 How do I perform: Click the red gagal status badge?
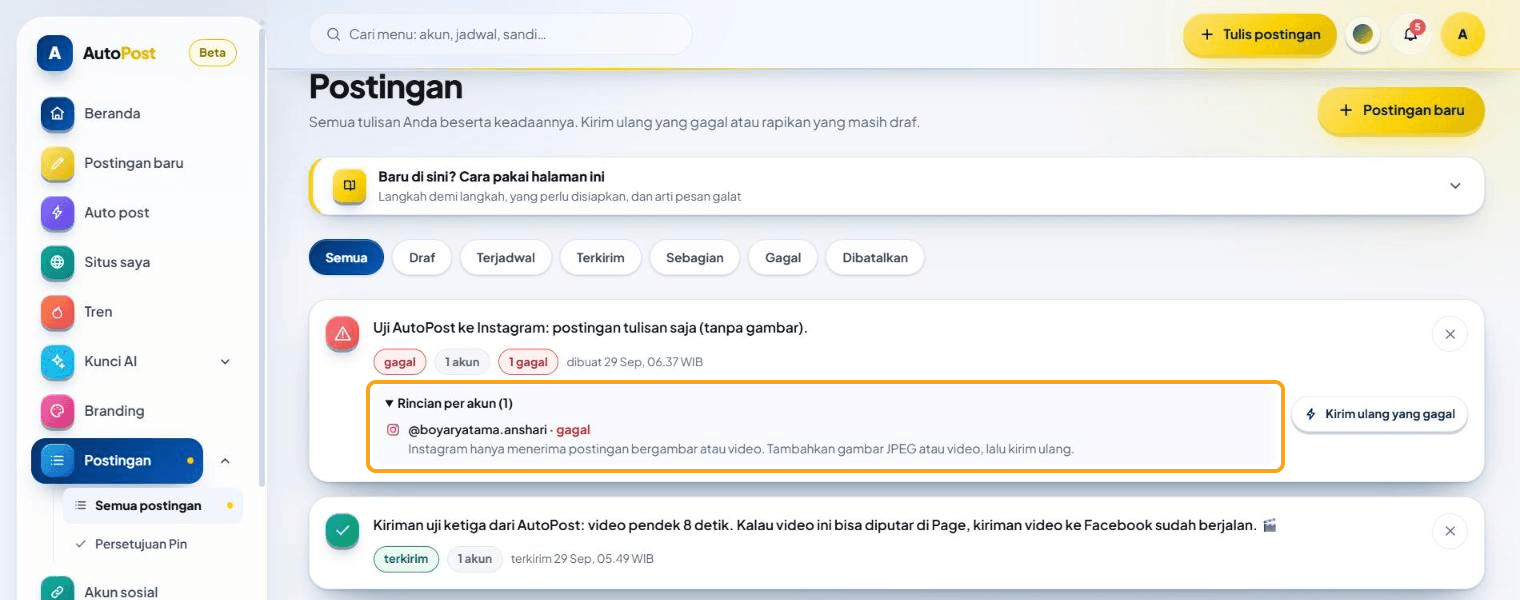pos(400,362)
